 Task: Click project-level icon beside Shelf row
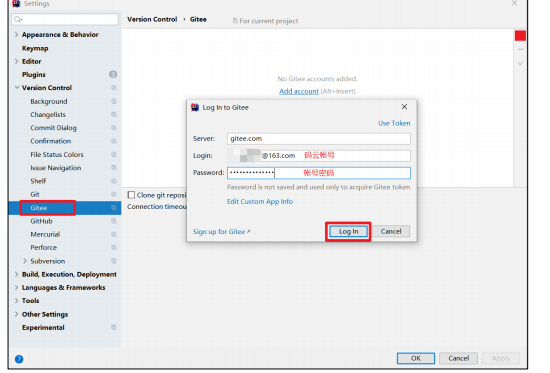pyautogui.click(x=114, y=181)
